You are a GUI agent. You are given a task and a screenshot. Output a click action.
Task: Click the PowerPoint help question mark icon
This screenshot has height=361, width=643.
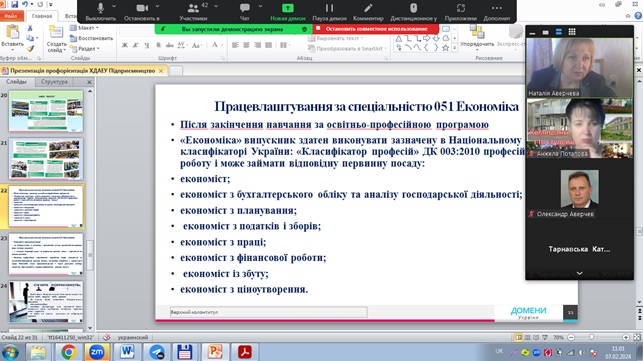pyautogui.click(x=638, y=16)
